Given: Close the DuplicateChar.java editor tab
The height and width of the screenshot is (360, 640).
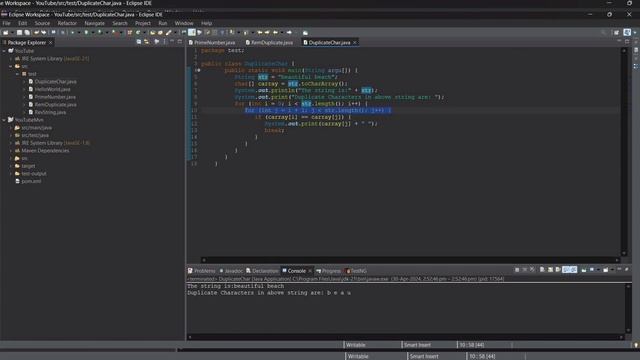Looking at the screenshot, I should click(355, 42).
